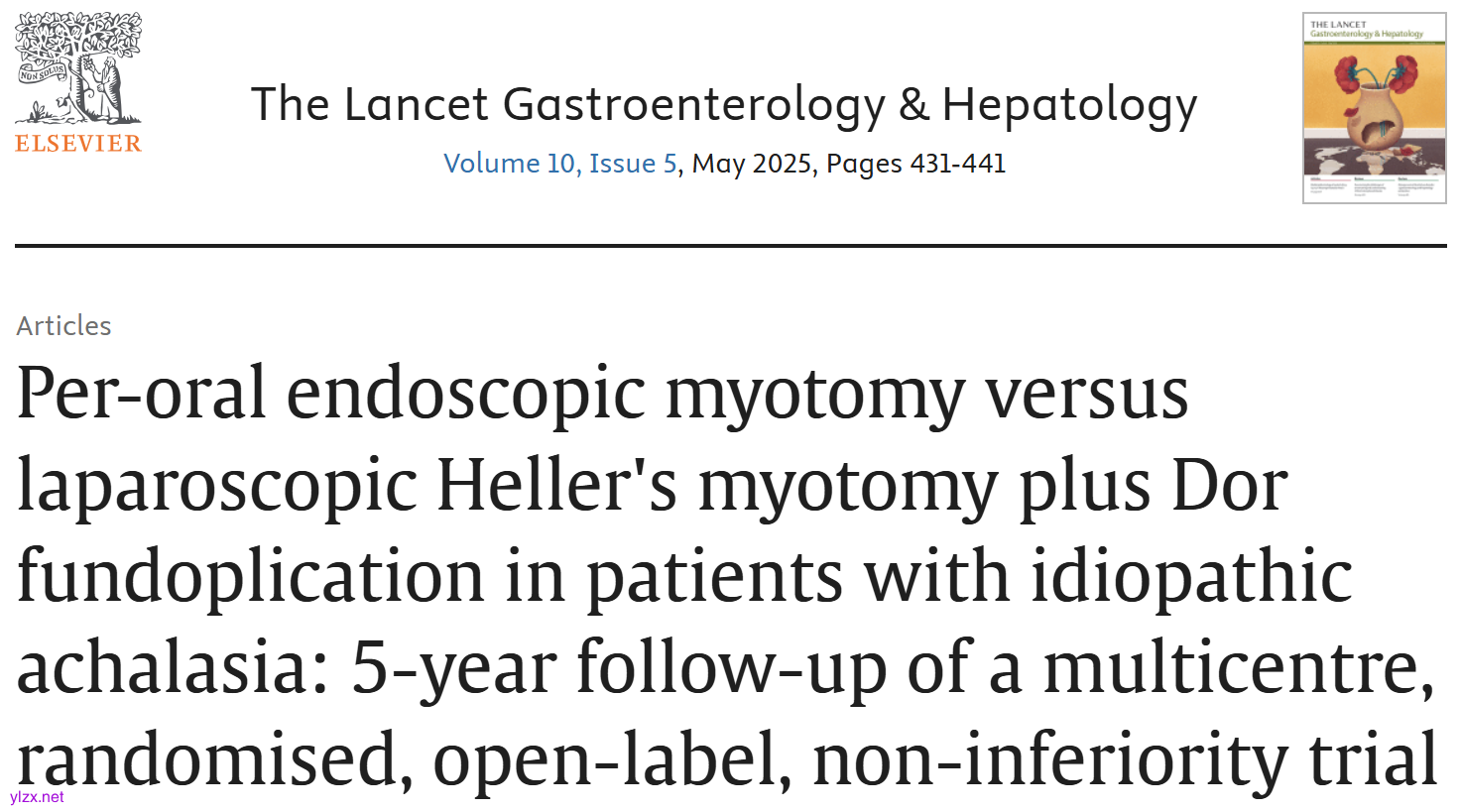This screenshot has height=812, width=1460.
Task: Click the journal title "The Lancet Gastroenterology & Hepatology"
Action: tap(724, 104)
